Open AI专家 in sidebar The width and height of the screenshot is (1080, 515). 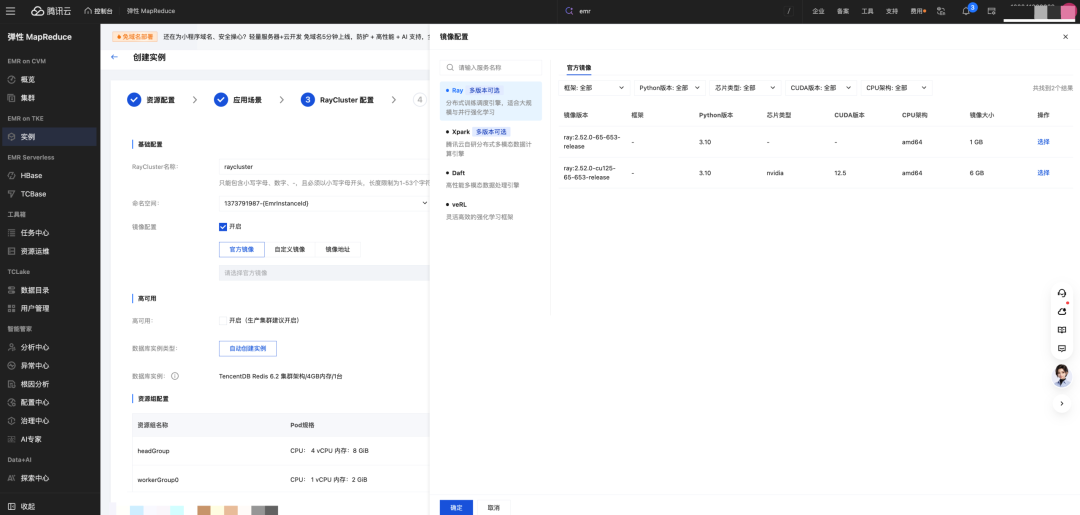(32, 439)
